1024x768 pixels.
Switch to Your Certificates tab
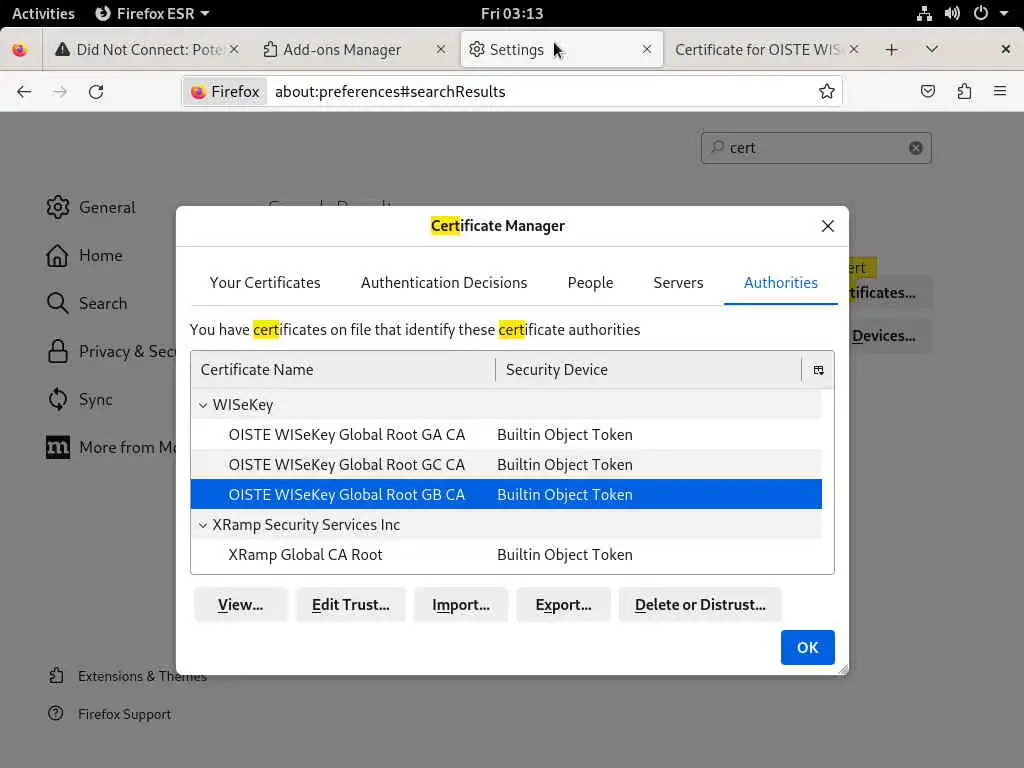pos(264,283)
